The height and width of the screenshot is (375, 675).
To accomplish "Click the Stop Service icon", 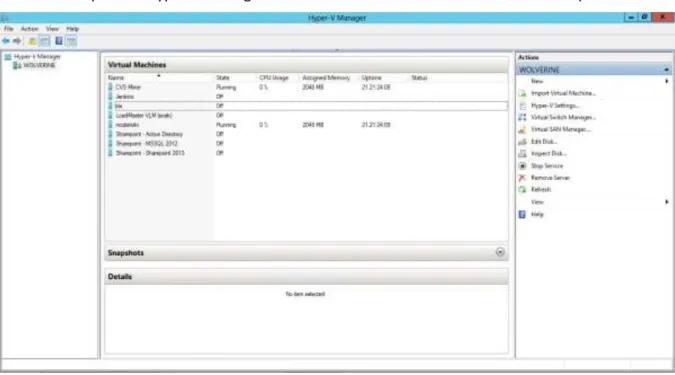I will coord(522,166).
